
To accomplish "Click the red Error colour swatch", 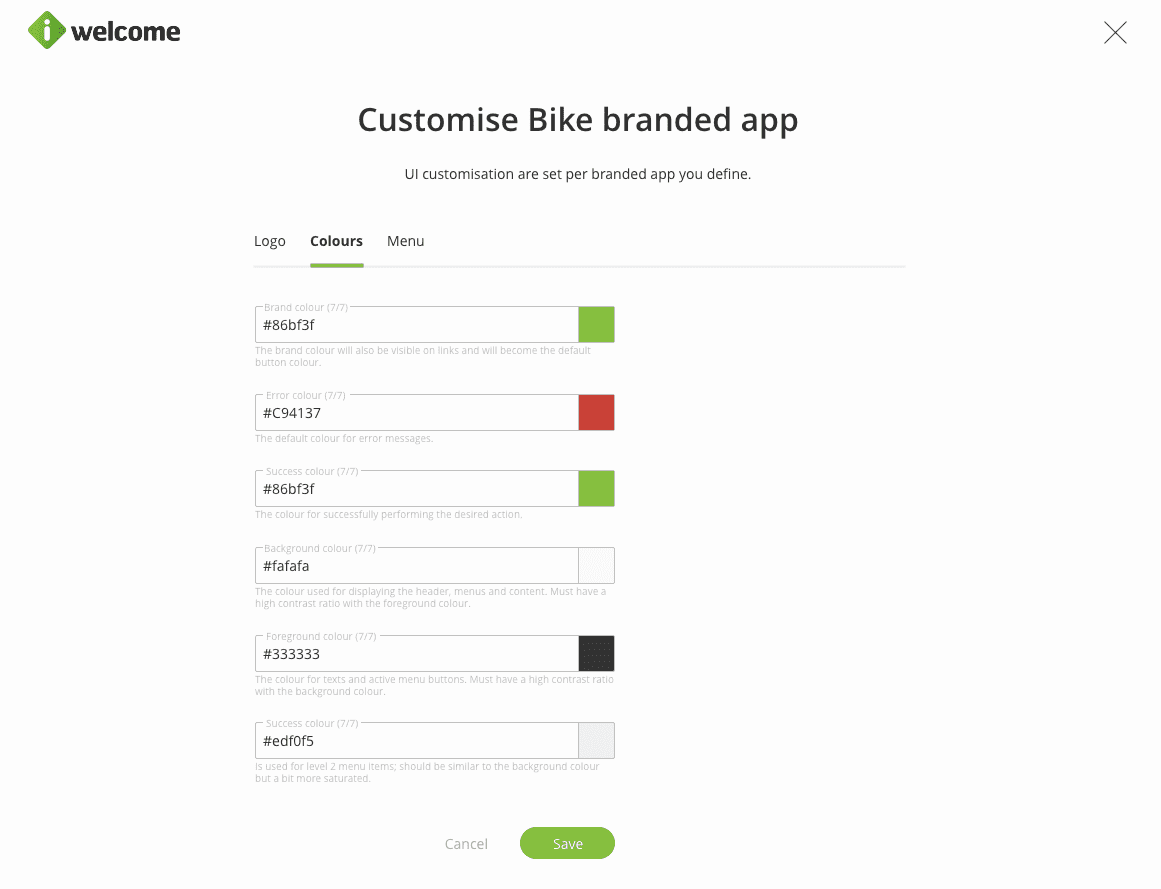I will click(x=597, y=413).
